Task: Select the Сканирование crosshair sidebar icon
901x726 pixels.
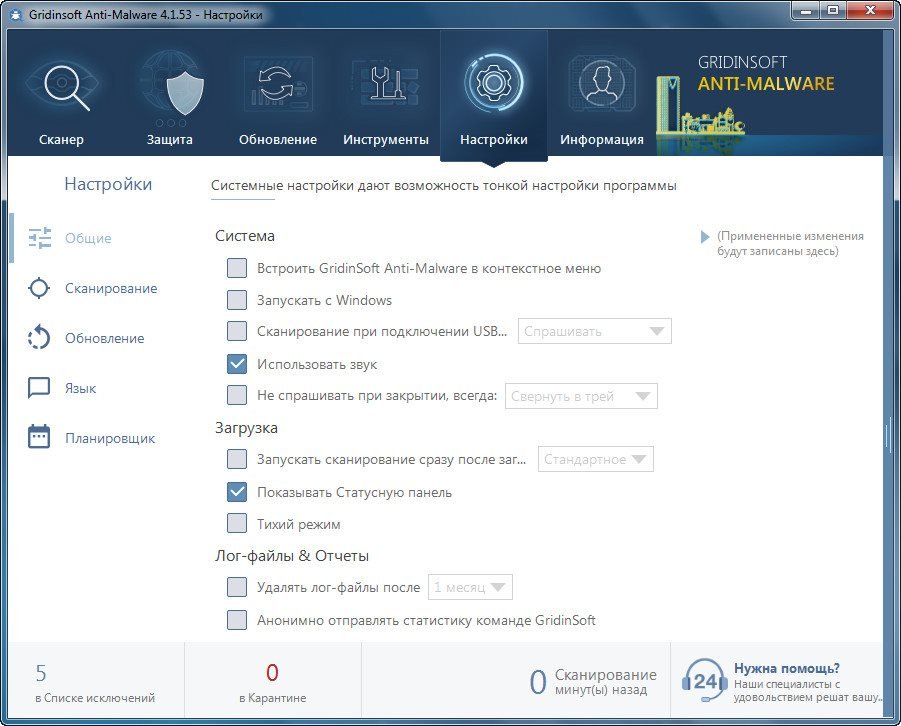Action: [39, 288]
